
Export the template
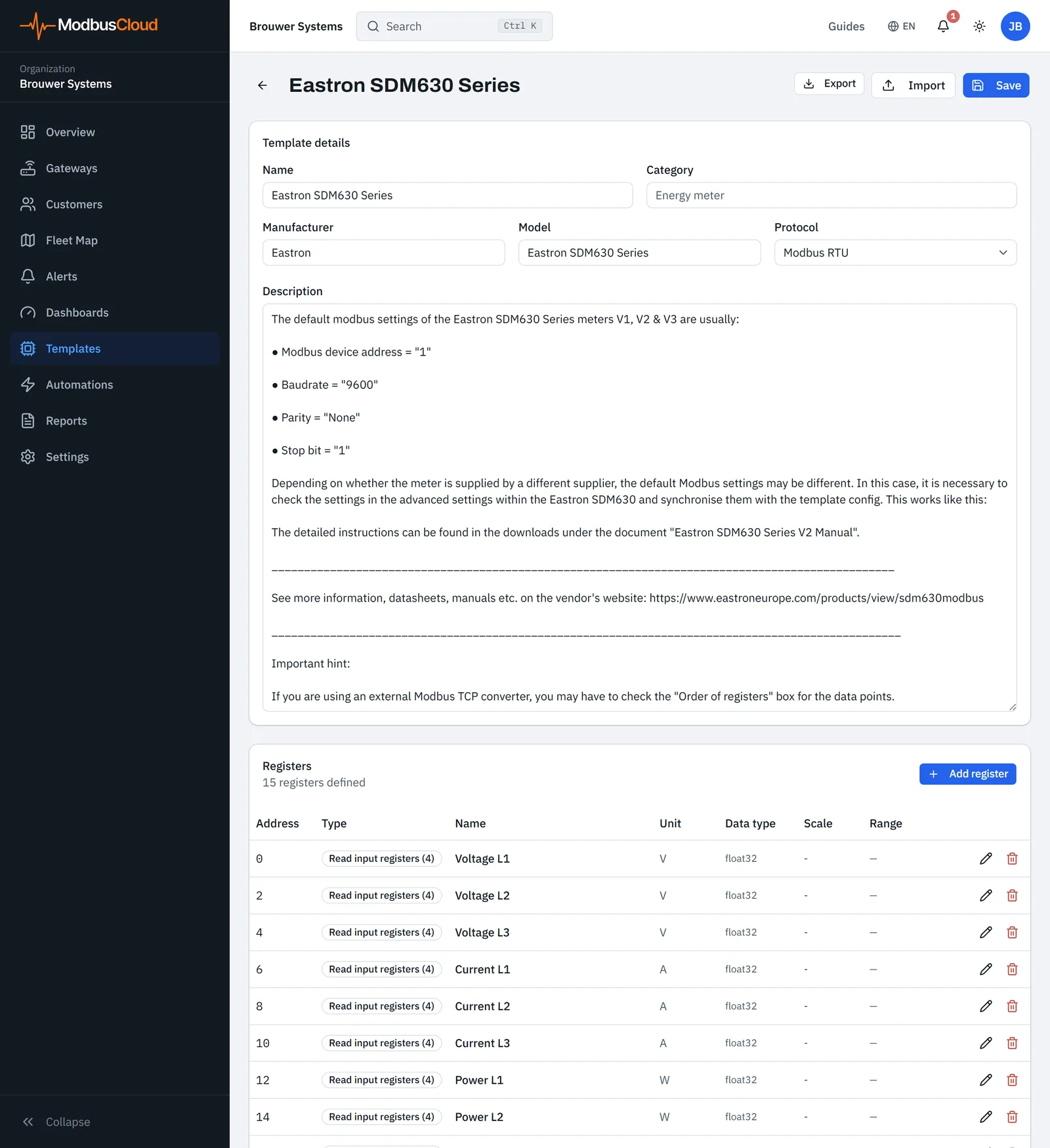pyautogui.click(x=829, y=84)
